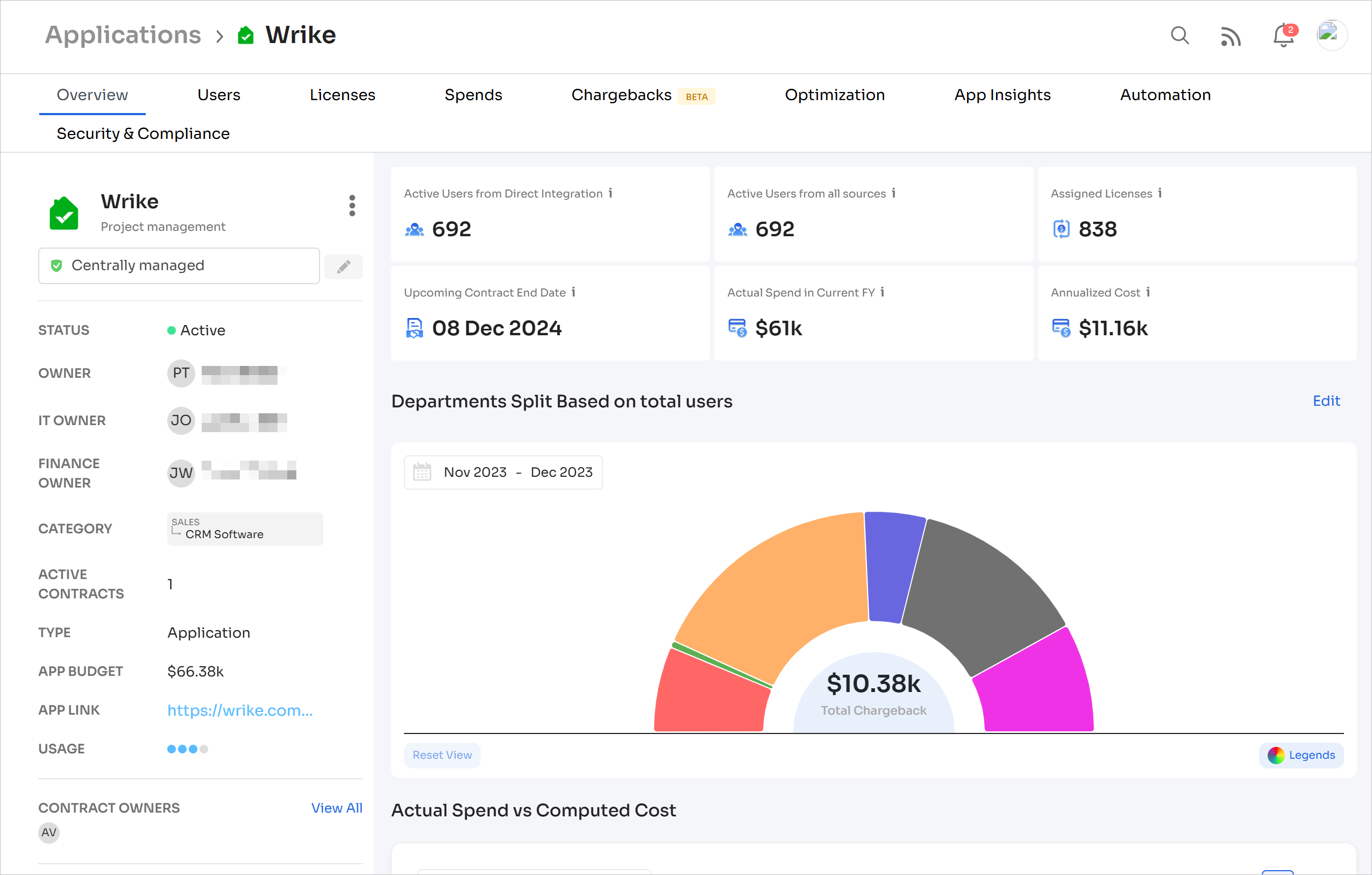Click Edit for Departments Split
This screenshot has width=1372, height=875.
point(1326,401)
